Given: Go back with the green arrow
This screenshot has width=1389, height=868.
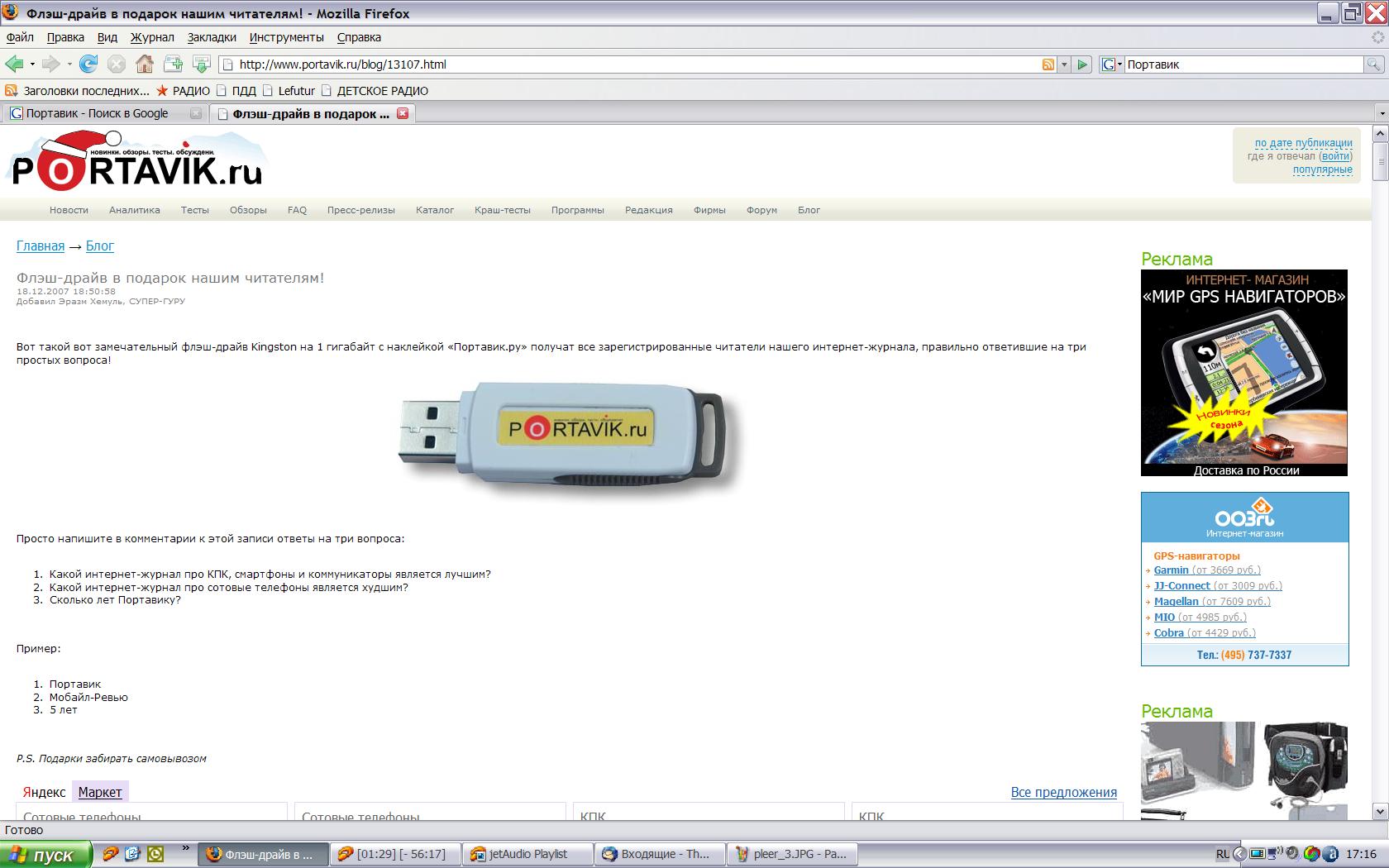Looking at the screenshot, I should coord(14,64).
